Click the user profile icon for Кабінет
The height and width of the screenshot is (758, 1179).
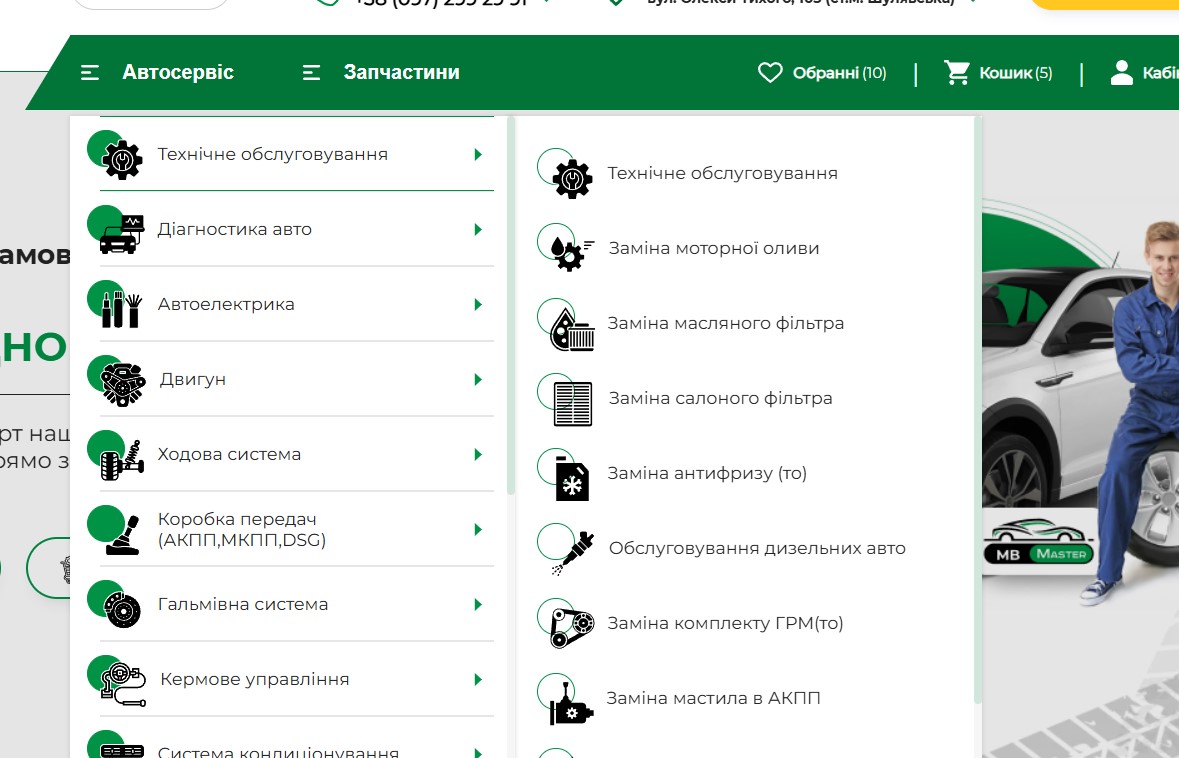1122,73
